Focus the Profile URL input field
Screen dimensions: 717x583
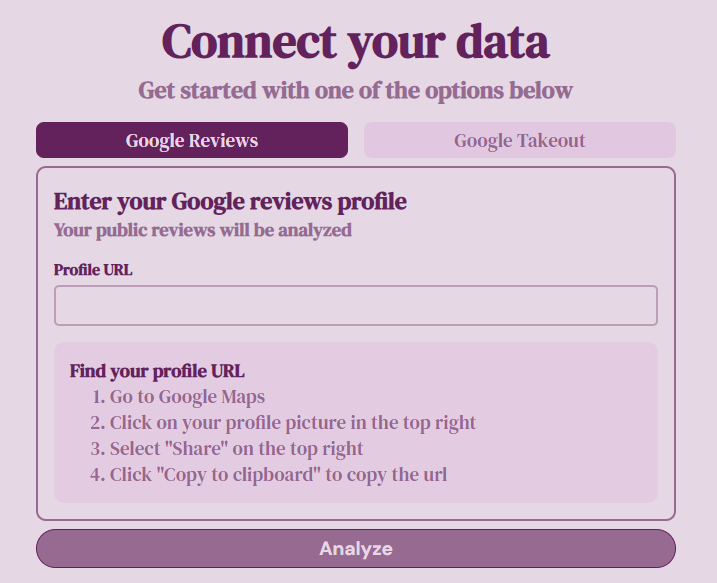tap(356, 305)
